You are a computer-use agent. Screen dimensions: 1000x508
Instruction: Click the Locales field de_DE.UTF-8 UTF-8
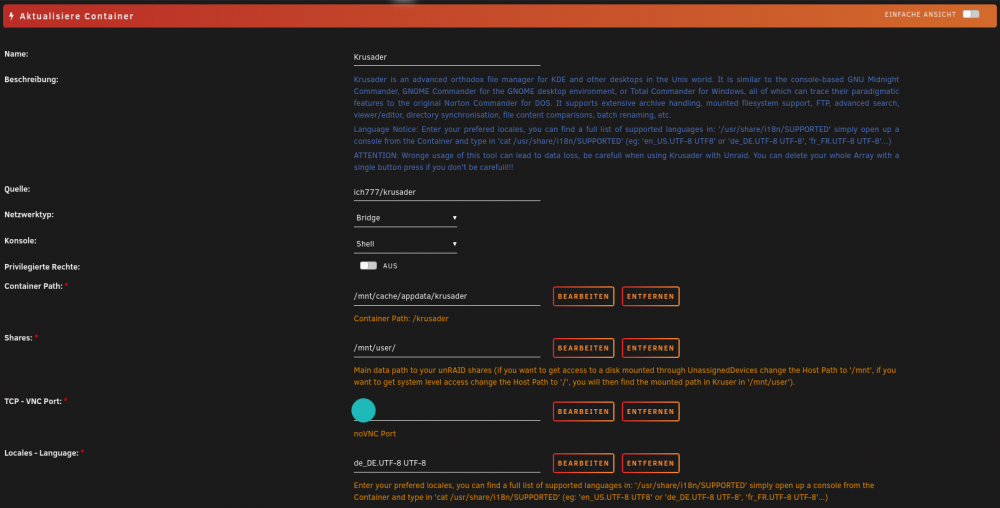(446, 463)
